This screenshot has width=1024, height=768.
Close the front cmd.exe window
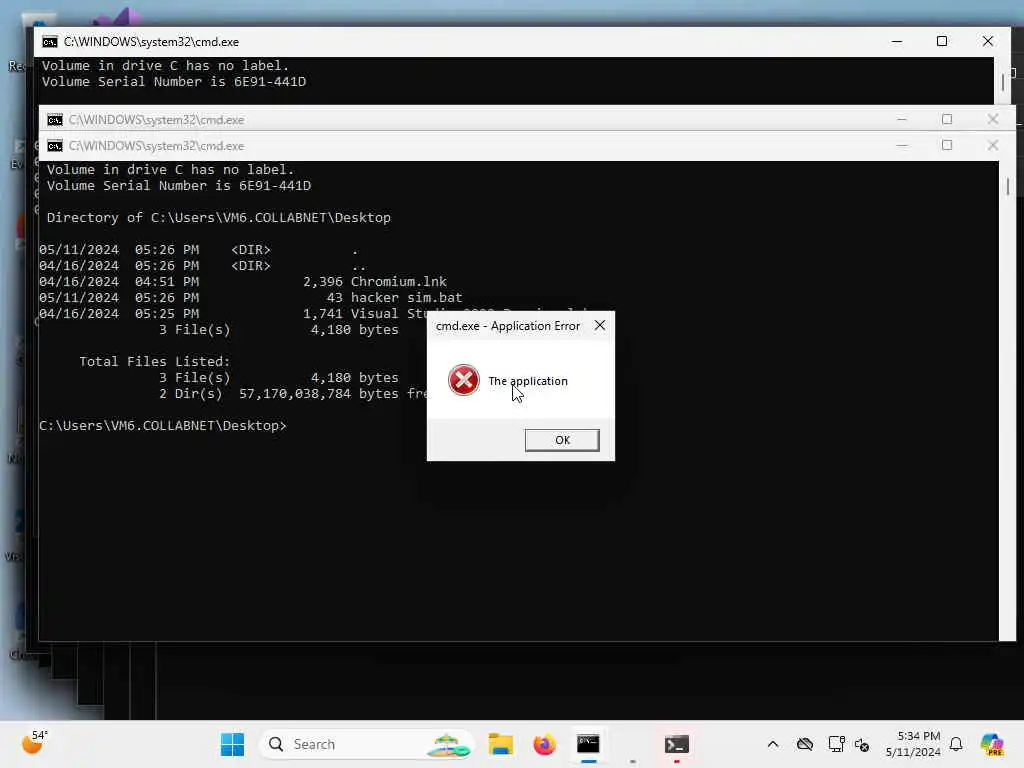993,145
